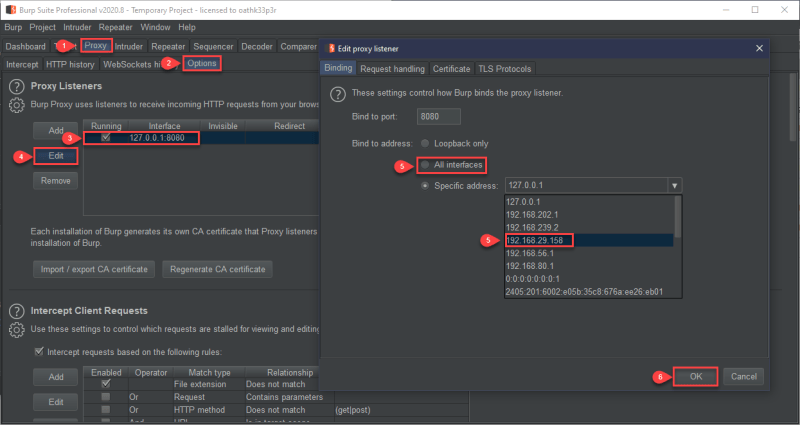Click the Burp Suite logo in the title bar
The image size is (800, 425).
[x=11, y=10]
